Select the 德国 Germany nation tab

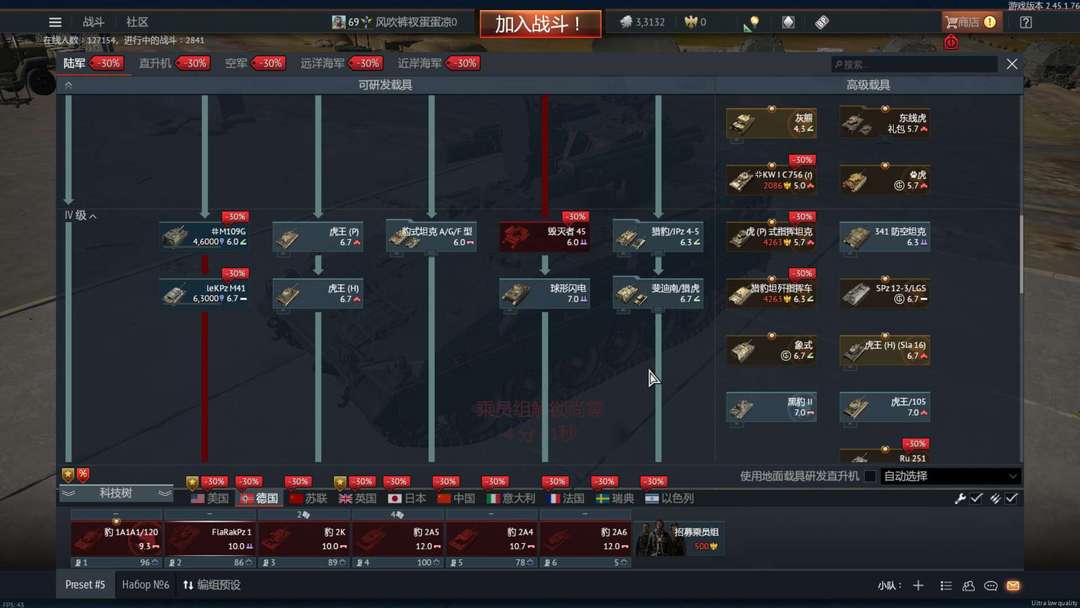[260, 498]
